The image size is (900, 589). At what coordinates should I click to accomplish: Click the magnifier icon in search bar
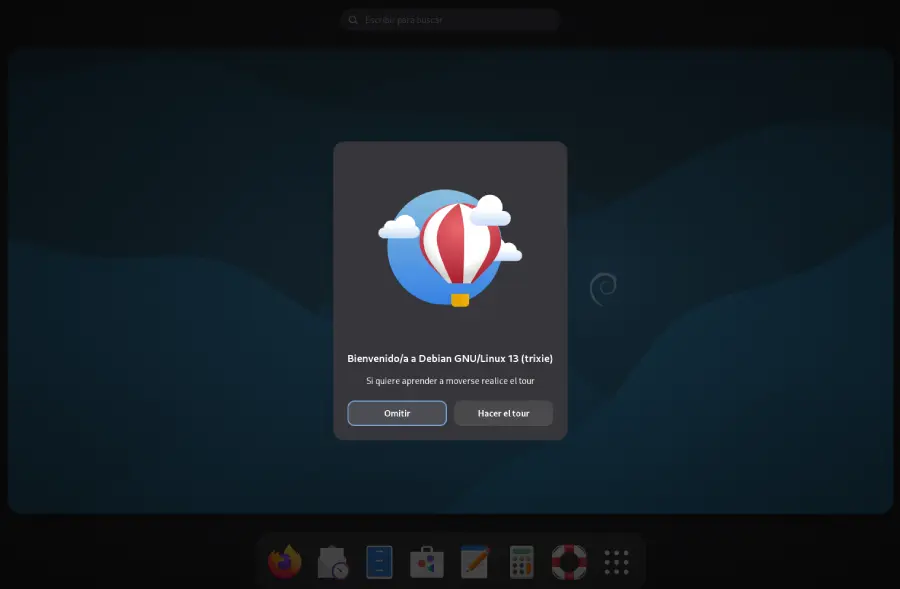click(353, 20)
